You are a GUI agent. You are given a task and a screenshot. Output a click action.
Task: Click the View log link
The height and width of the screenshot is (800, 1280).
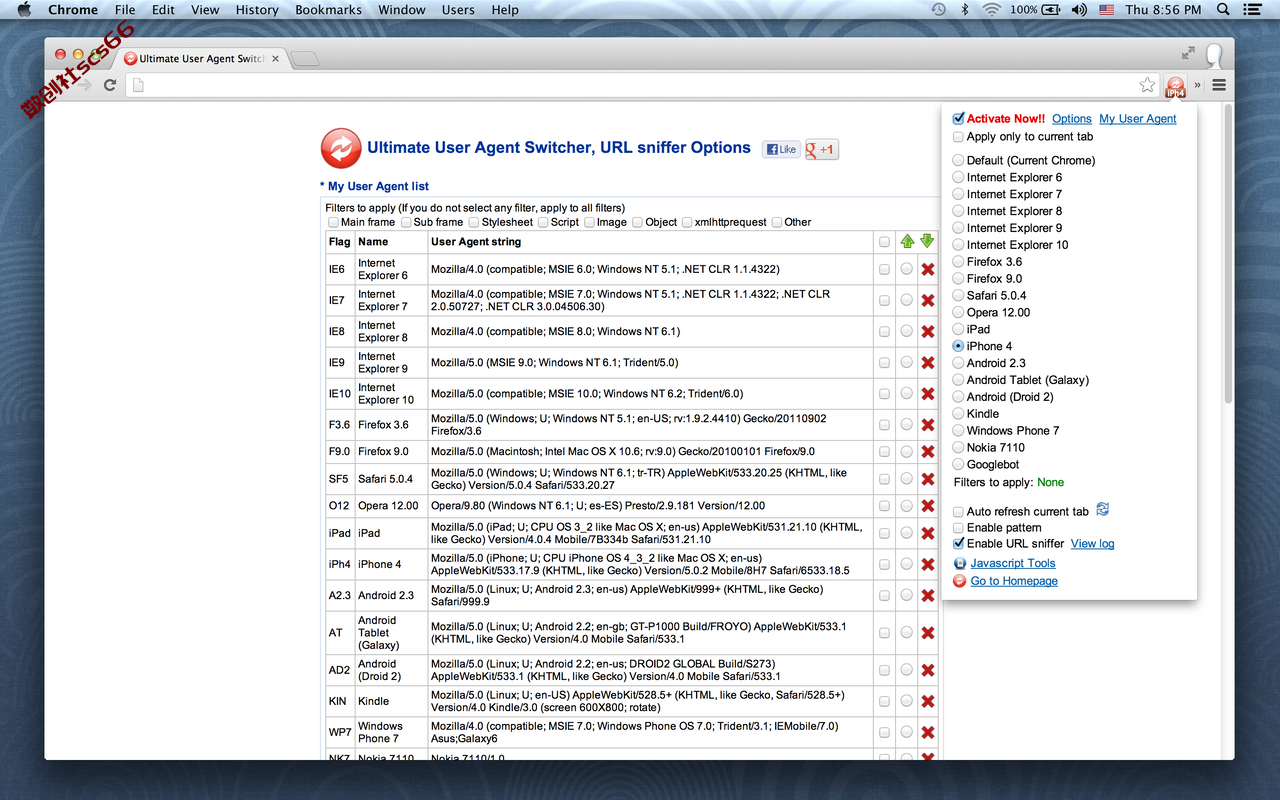coord(1092,544)
